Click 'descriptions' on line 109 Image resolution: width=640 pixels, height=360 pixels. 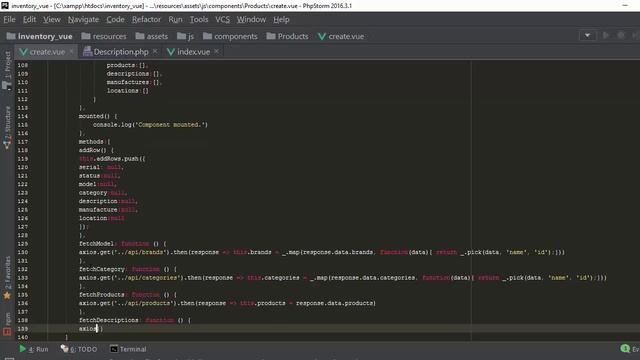coord(128,74)
